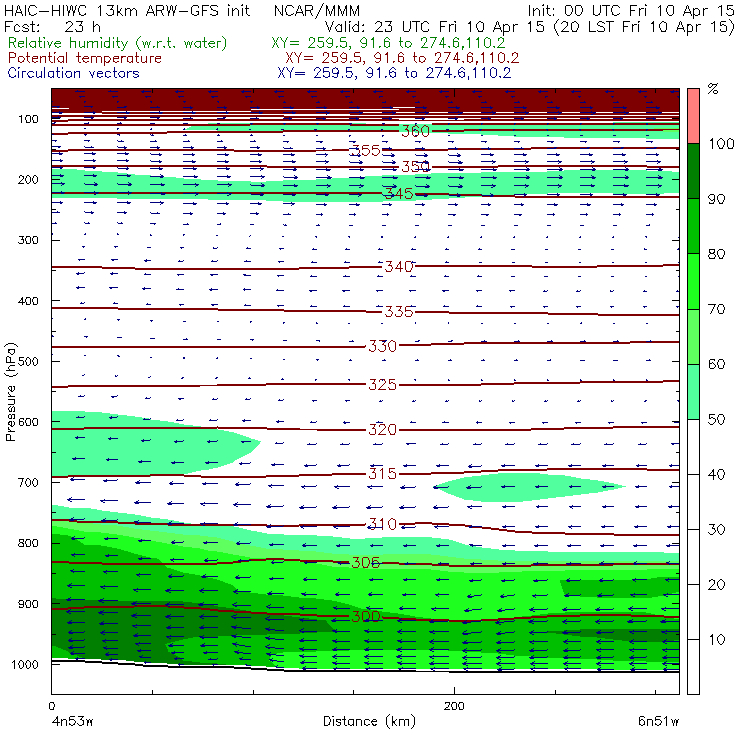The width and height of the screenshot is (740, 740).
Task: Click the 315 contour label
Action: coord(382,473)
